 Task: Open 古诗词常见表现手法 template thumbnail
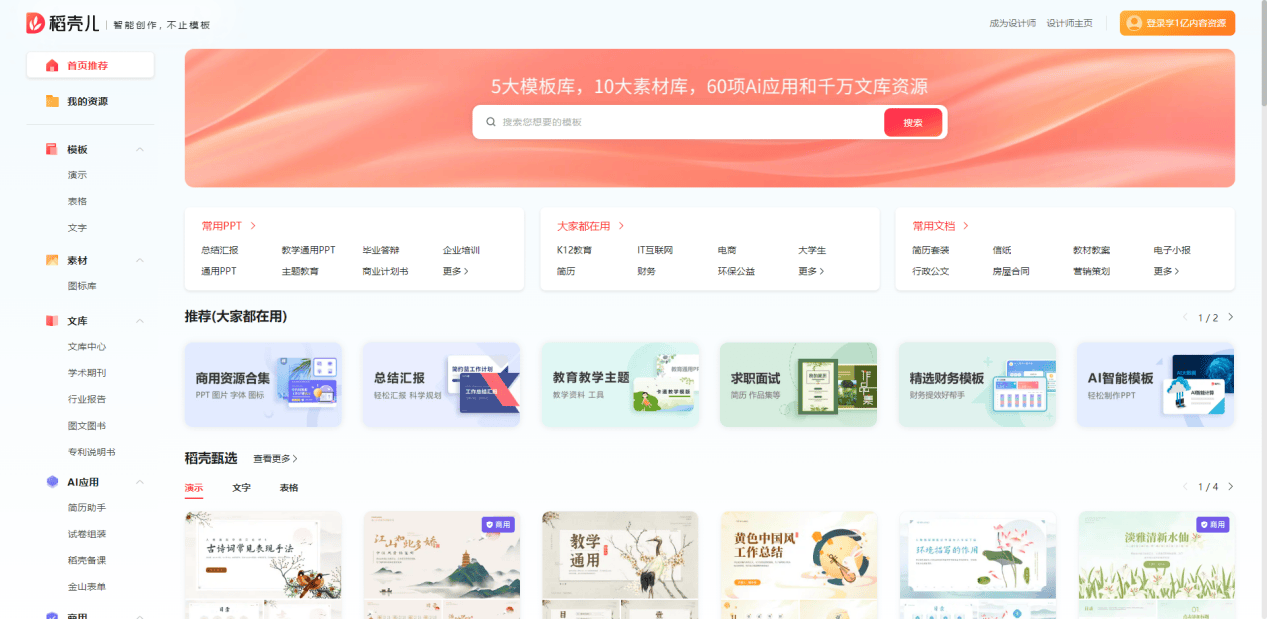263,564
